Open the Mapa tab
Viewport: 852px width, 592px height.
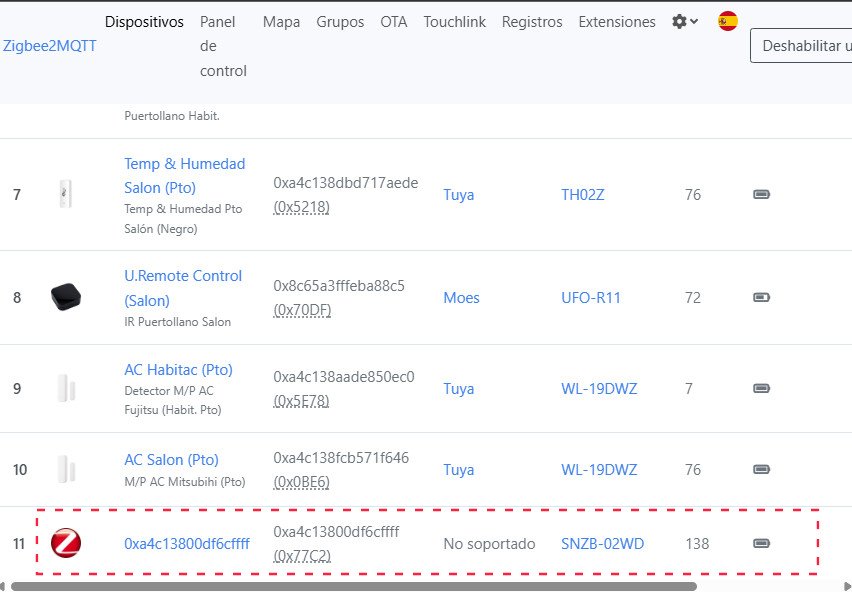(281, 22)
